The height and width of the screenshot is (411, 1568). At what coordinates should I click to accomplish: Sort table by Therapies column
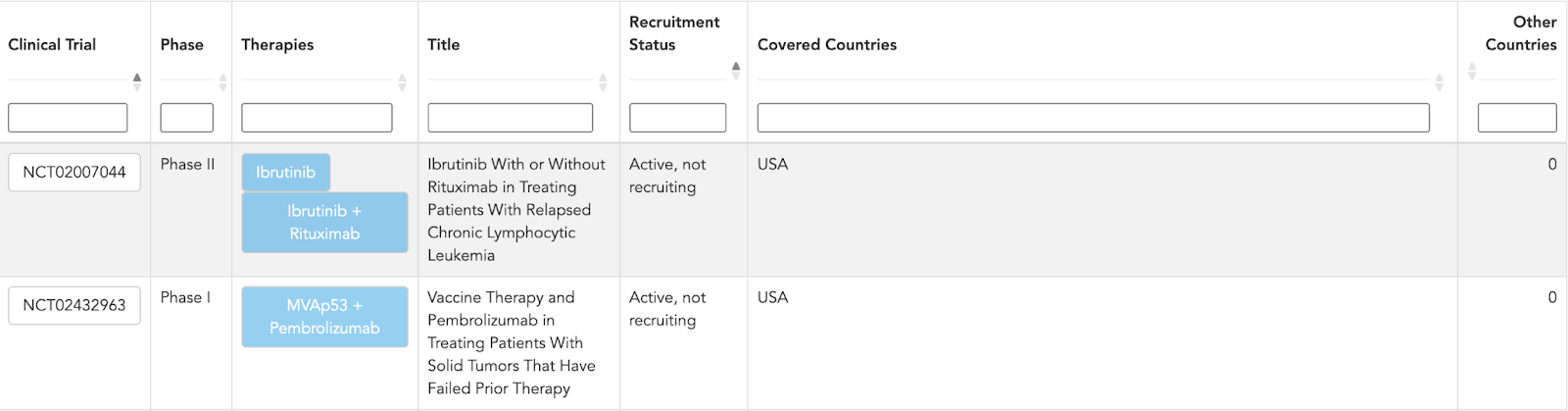[x=402, y=81]
